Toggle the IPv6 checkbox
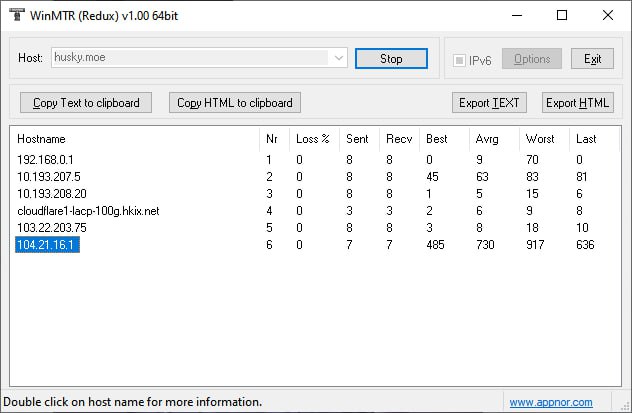The image size is (632, 413). pyautogui.click(x=460, y=60)
